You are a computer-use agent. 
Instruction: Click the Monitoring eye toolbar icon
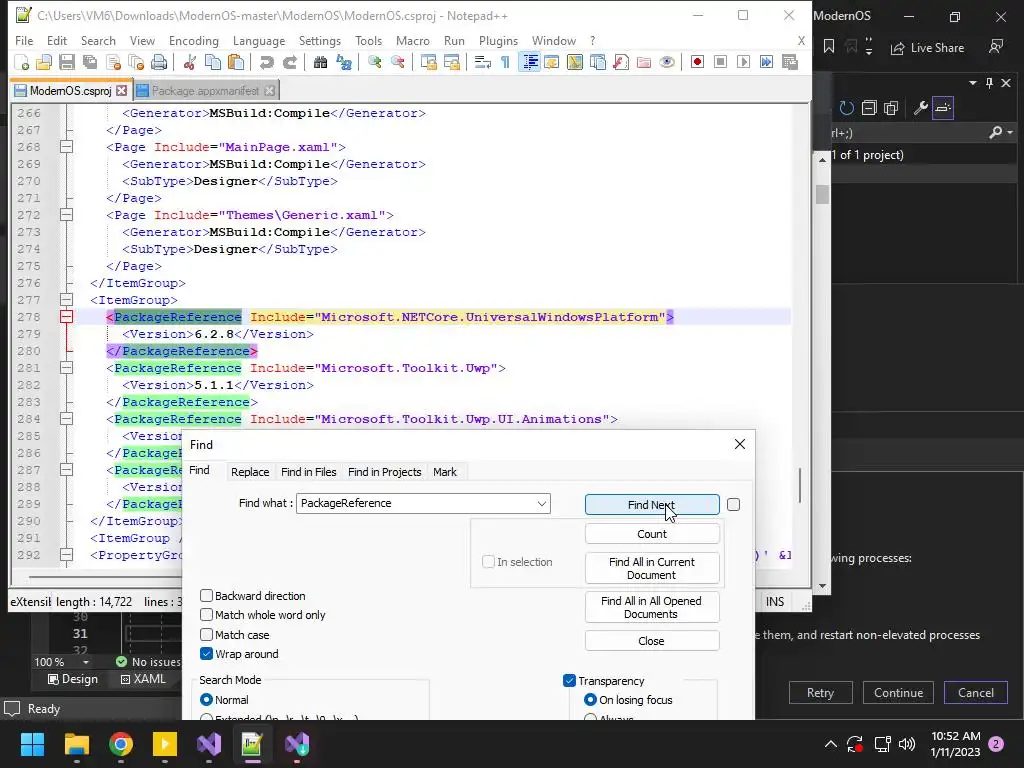(667, 63)
